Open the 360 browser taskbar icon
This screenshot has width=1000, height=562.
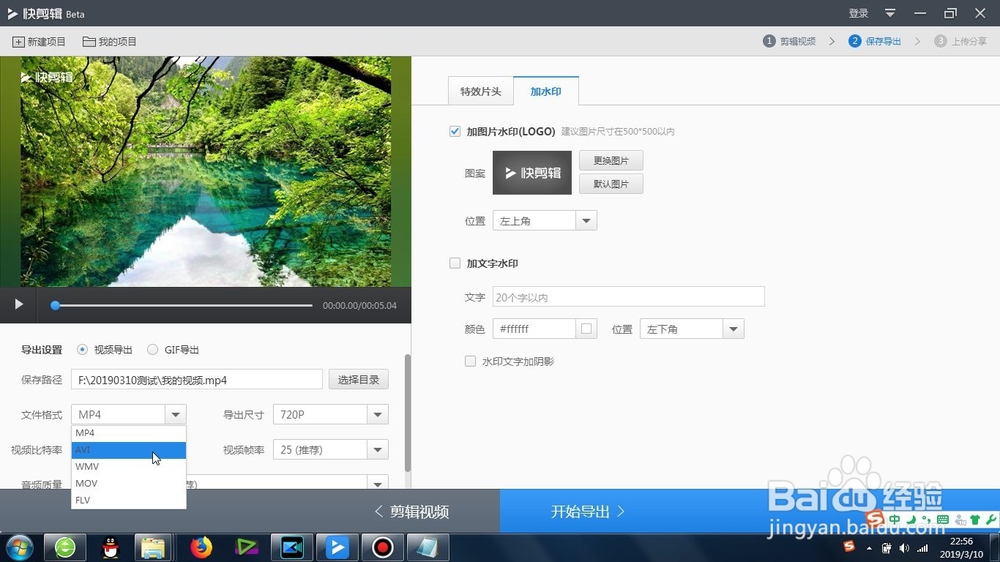click(x=65, y=547)
